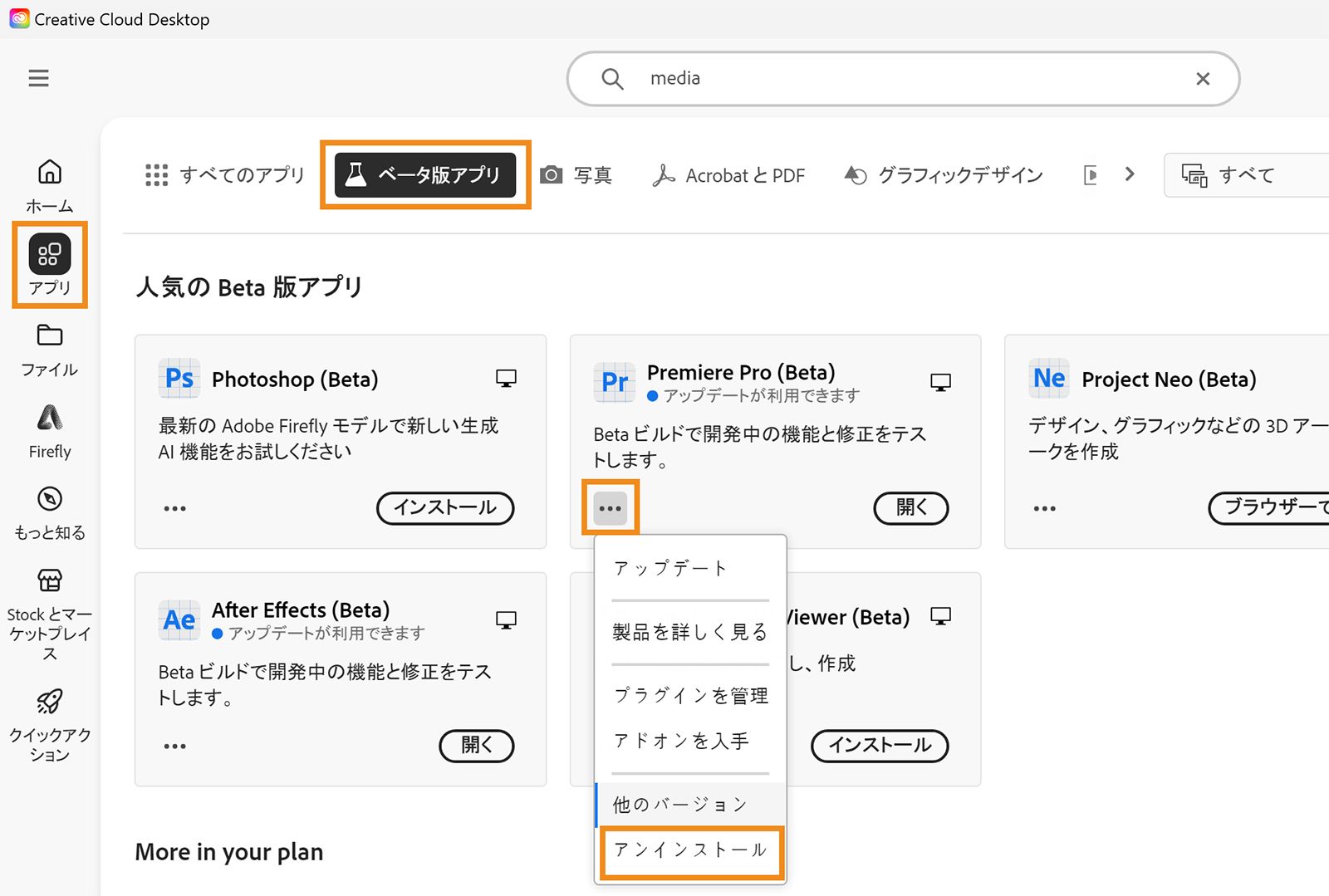Click Premiere Pro (Beta) title text
Viewport: 1329px width, 896px height.
tap(741, 372)
